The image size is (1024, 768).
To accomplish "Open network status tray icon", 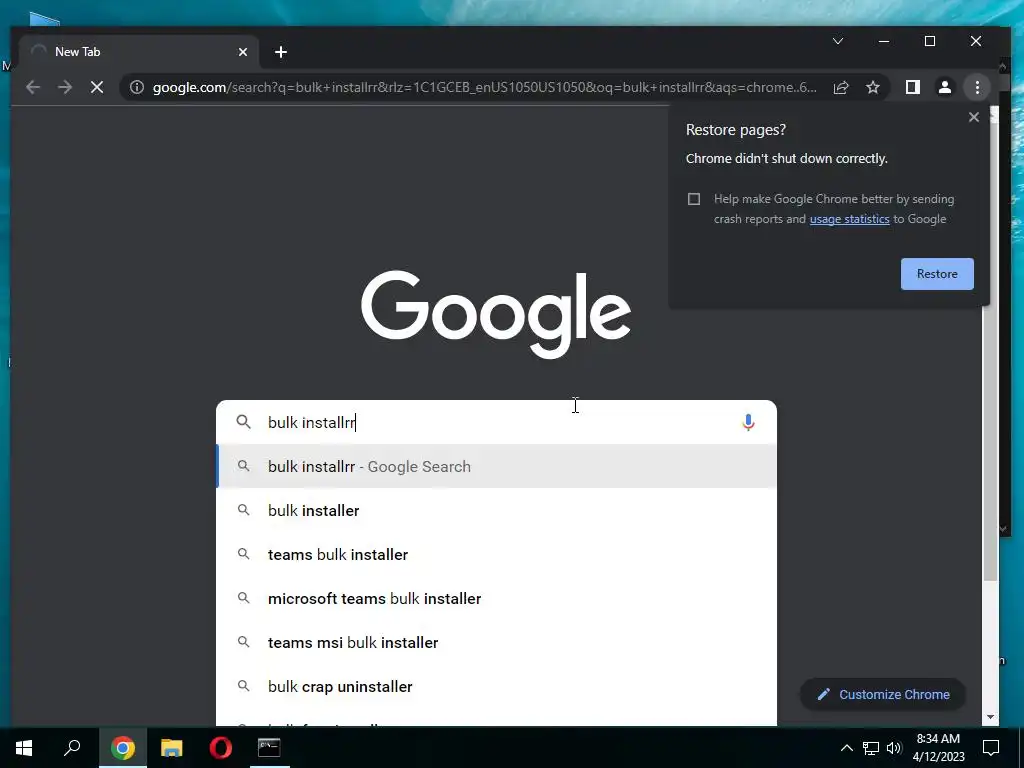I will point(871,748).
